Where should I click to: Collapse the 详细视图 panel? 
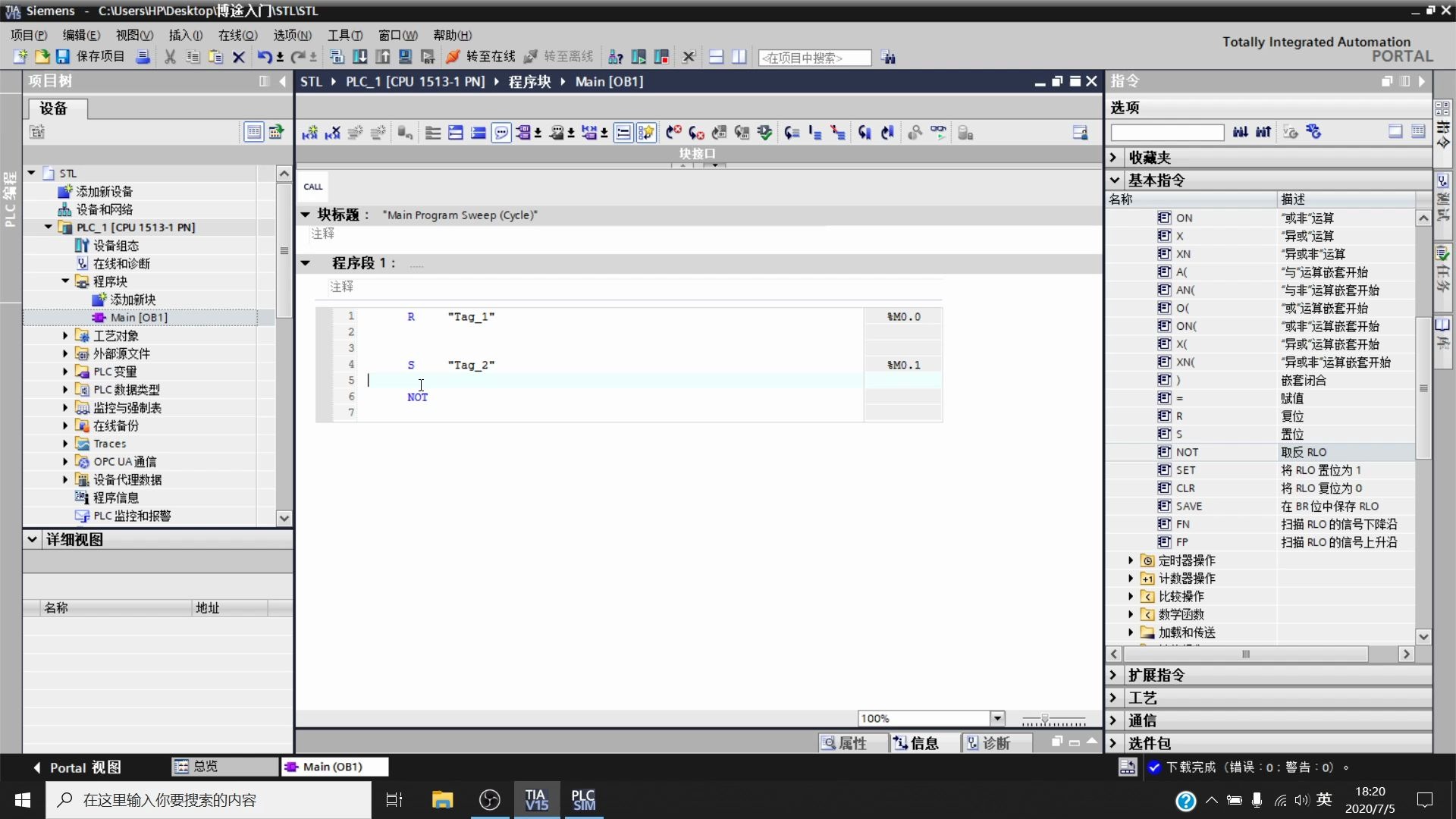tap(32, 539)
